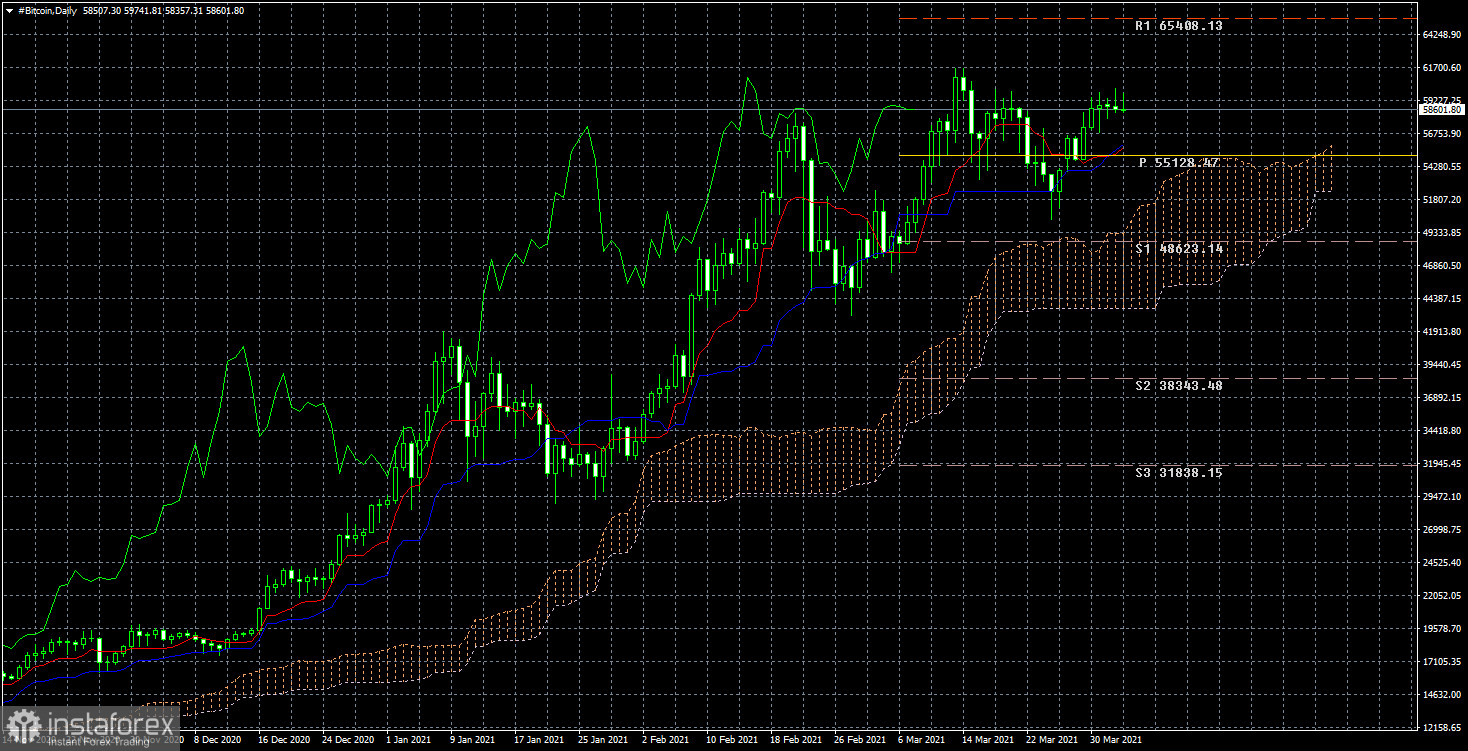Screen dimensions: 1468x751
Task: Select the S2 38343.48 support label
Action: click(x=1178, y=386)
